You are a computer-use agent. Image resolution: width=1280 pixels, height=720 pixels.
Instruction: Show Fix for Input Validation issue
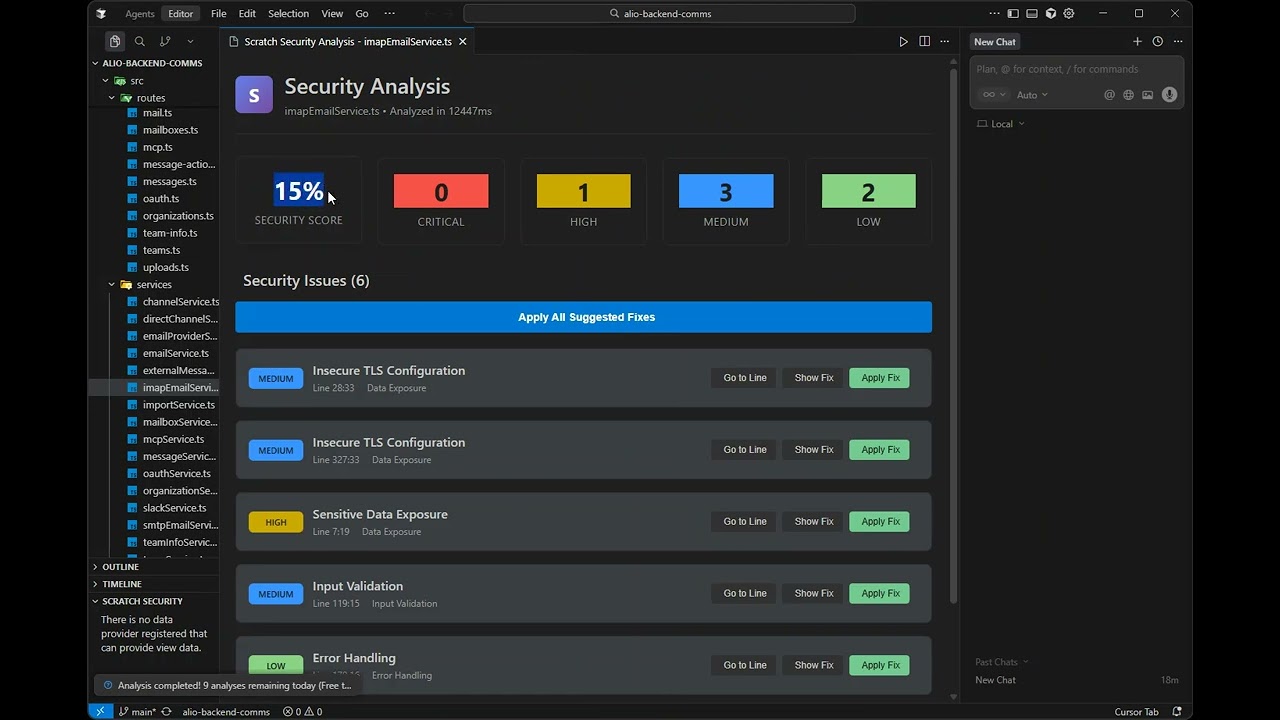pos(814,593)
